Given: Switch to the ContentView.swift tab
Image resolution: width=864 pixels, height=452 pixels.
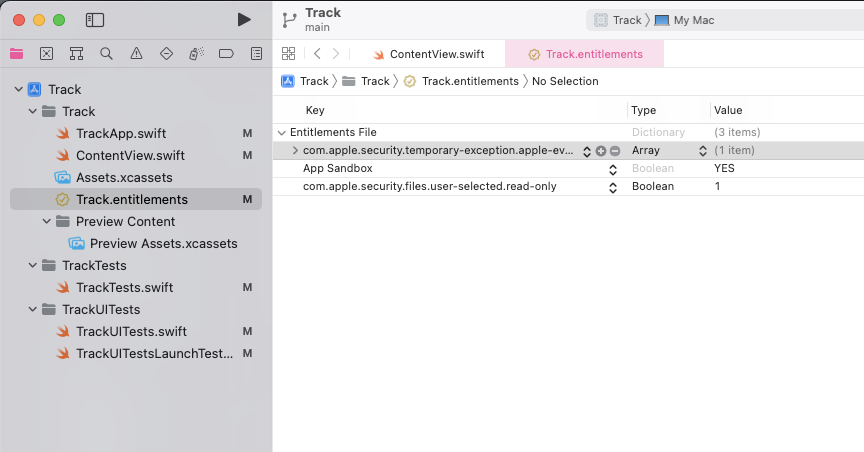Looking at the screenshot, I should 436,54.
